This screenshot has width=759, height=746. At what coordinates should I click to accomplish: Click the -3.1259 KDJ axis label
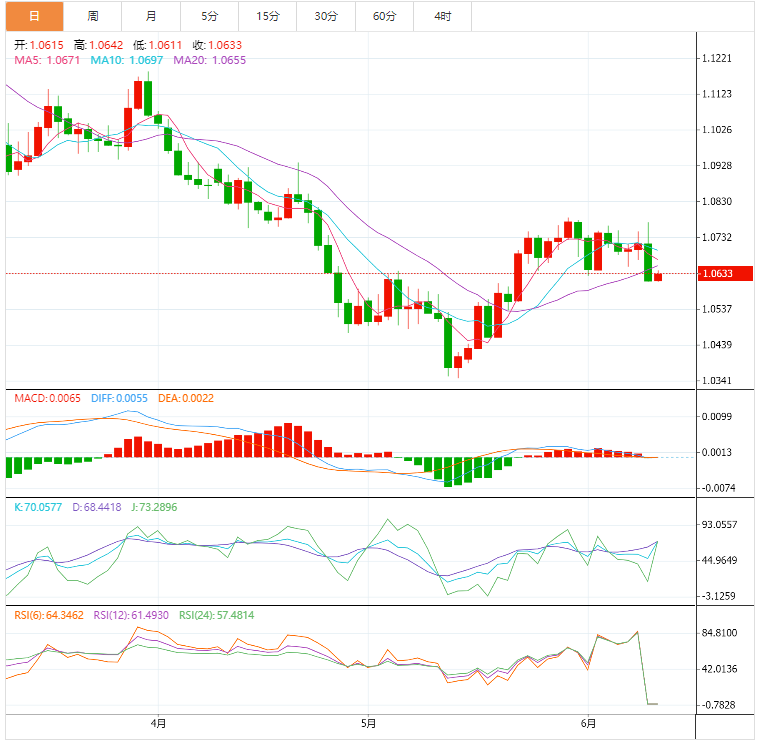[x=718, y=596]
